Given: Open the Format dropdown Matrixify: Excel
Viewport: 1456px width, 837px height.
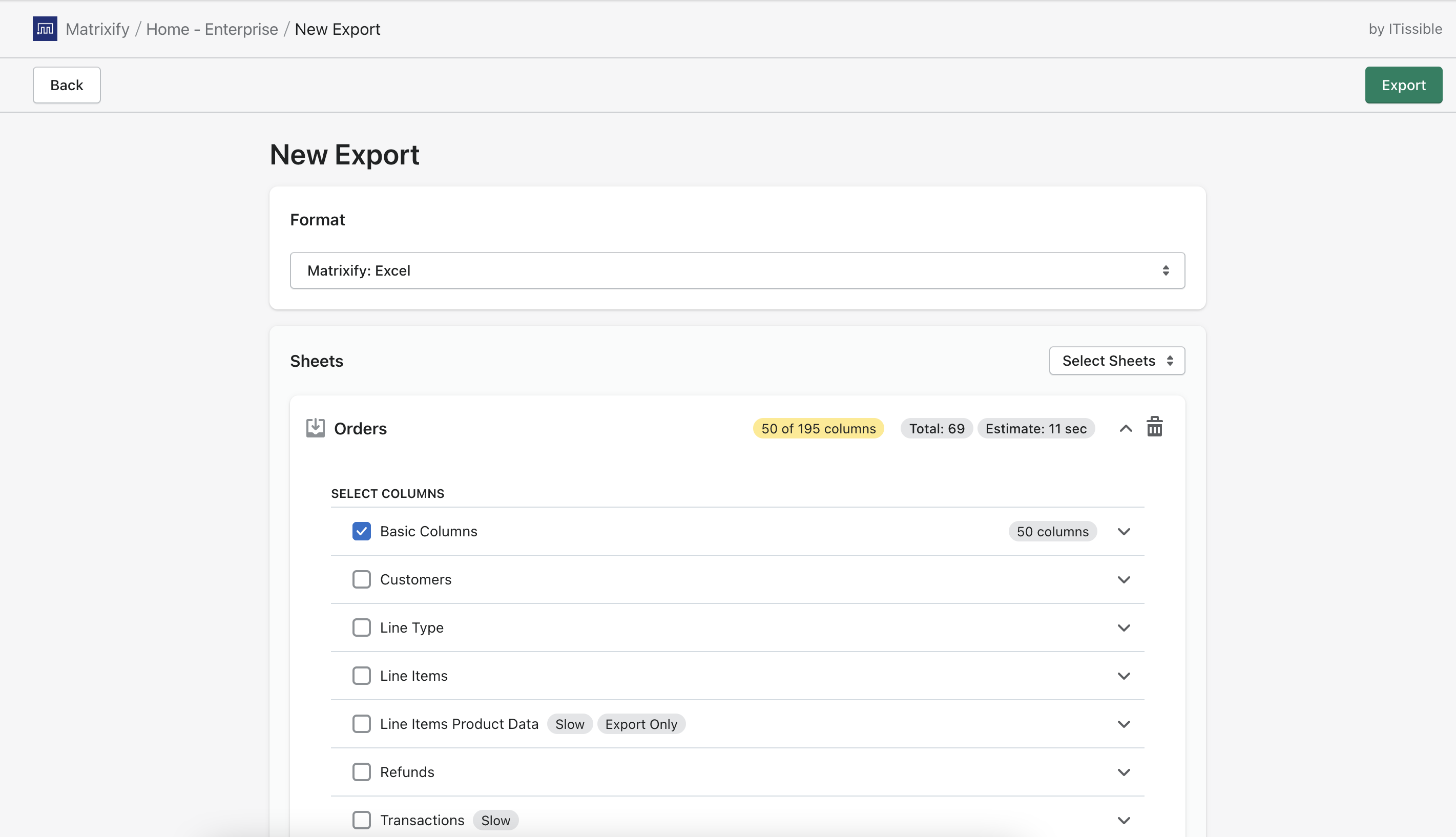Looking at the screenshot, I should pos(737,270).
